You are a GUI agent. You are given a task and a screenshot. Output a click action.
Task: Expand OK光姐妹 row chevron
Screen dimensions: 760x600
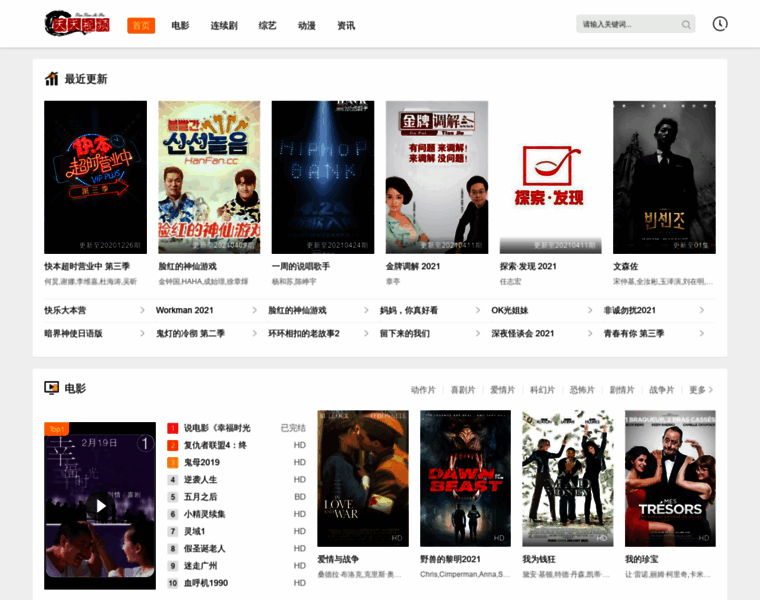pos(590,310)
